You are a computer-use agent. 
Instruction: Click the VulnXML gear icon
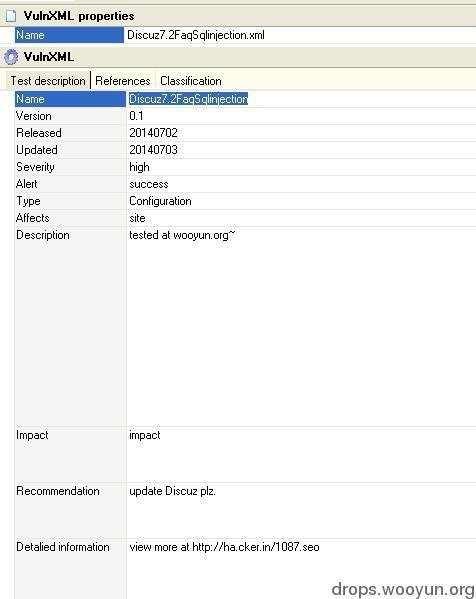11,57
